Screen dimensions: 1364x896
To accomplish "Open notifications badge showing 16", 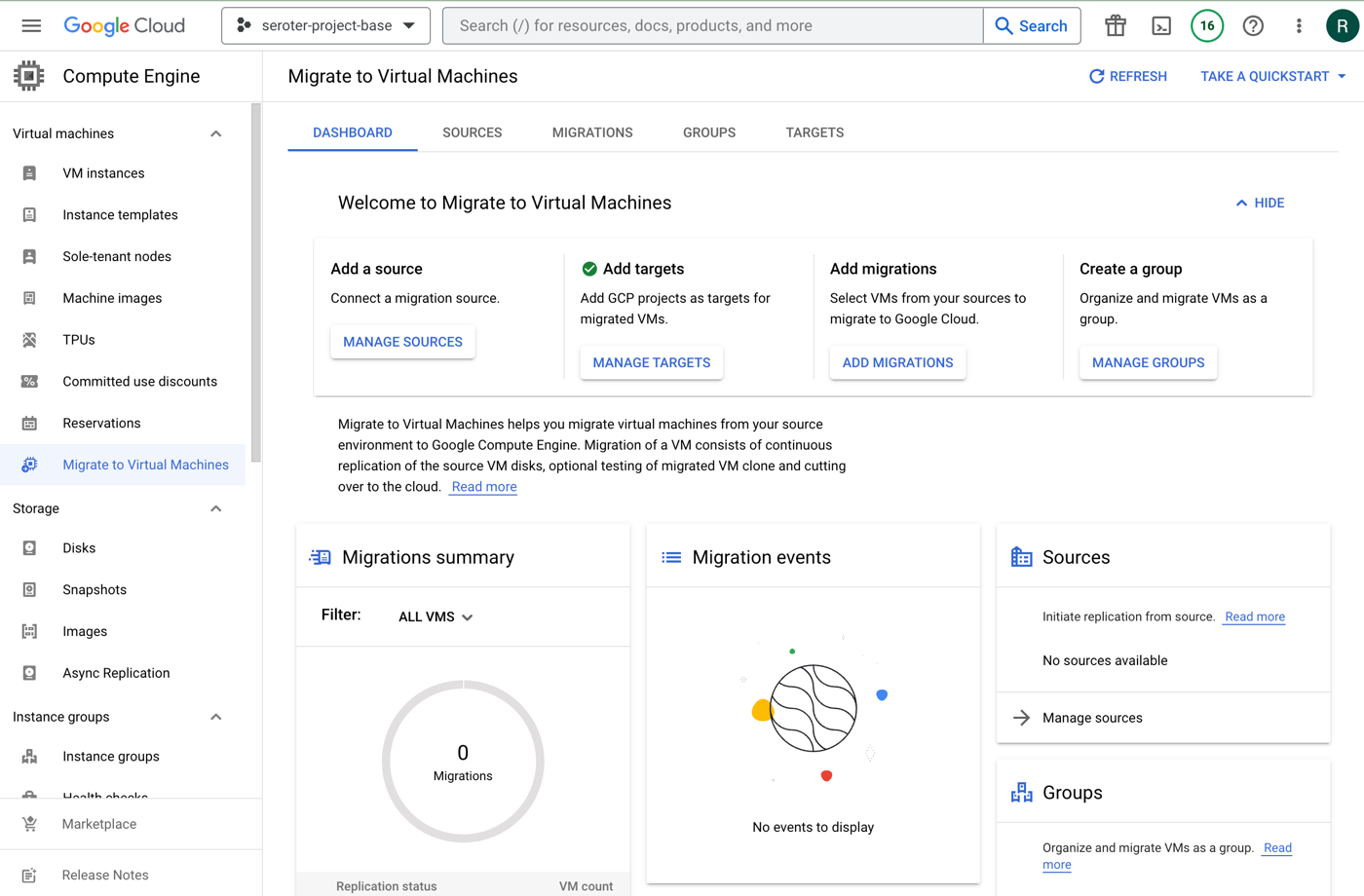I will 1207,26.
